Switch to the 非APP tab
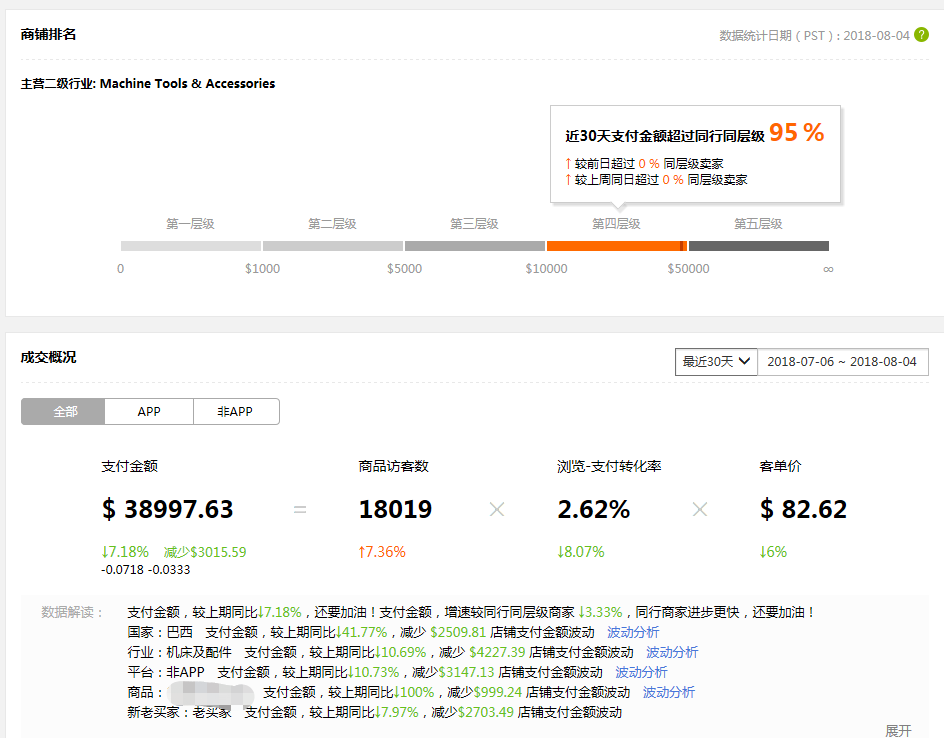Image resolution: width=944 pixels, height=738 pixels. [x=235, y=412]
